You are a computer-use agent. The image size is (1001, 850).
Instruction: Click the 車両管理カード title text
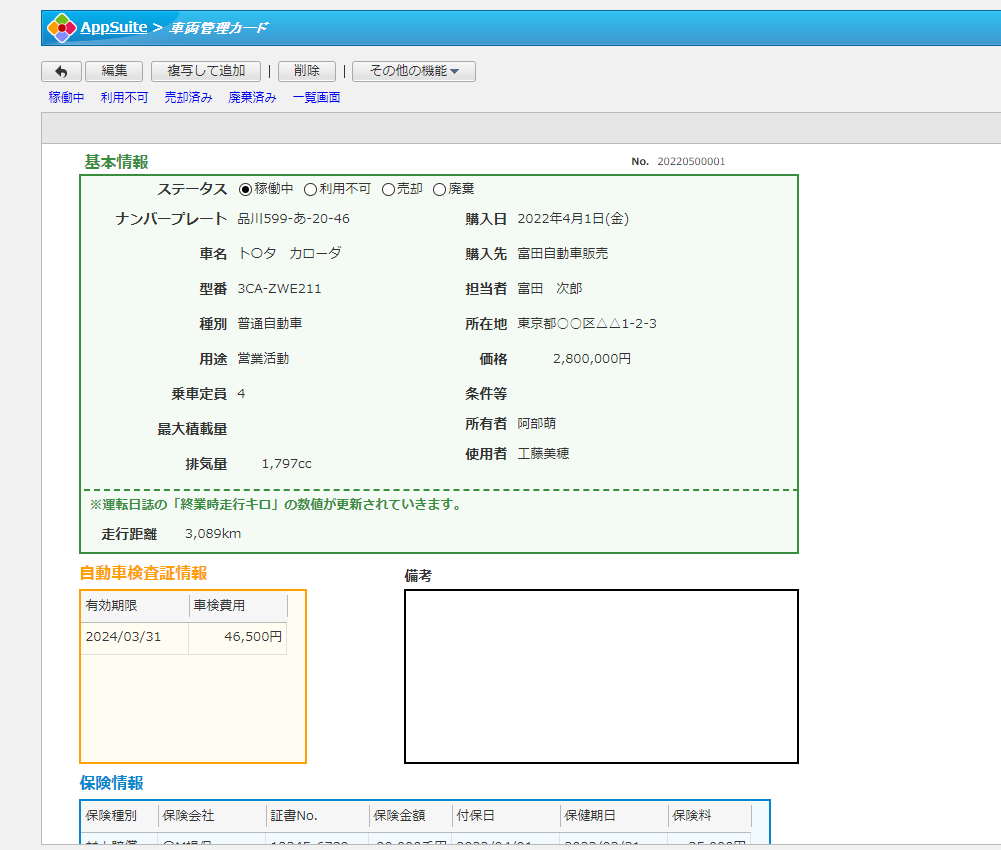click(218, 28)
